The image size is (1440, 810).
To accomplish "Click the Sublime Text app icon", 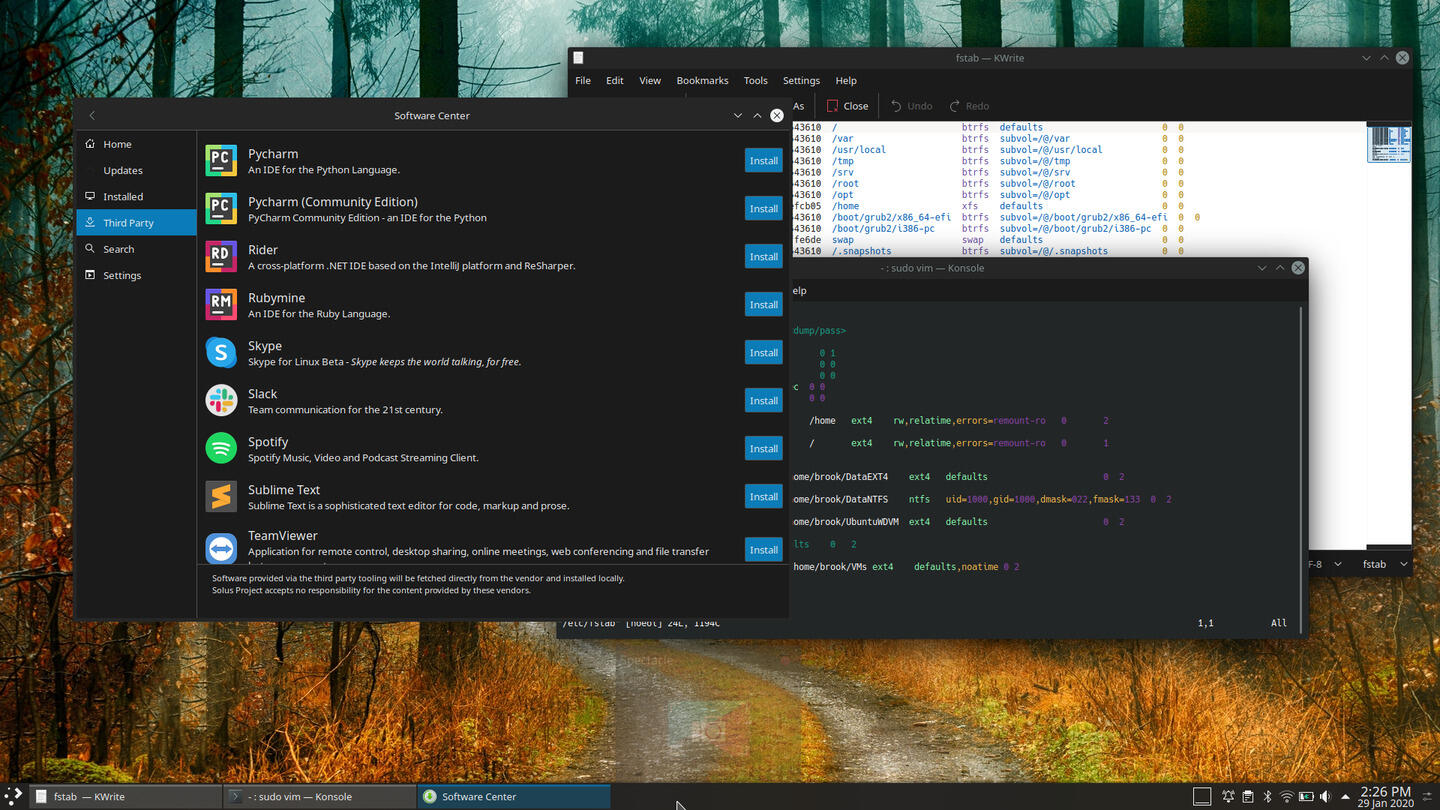I will [x=221, y=497].
